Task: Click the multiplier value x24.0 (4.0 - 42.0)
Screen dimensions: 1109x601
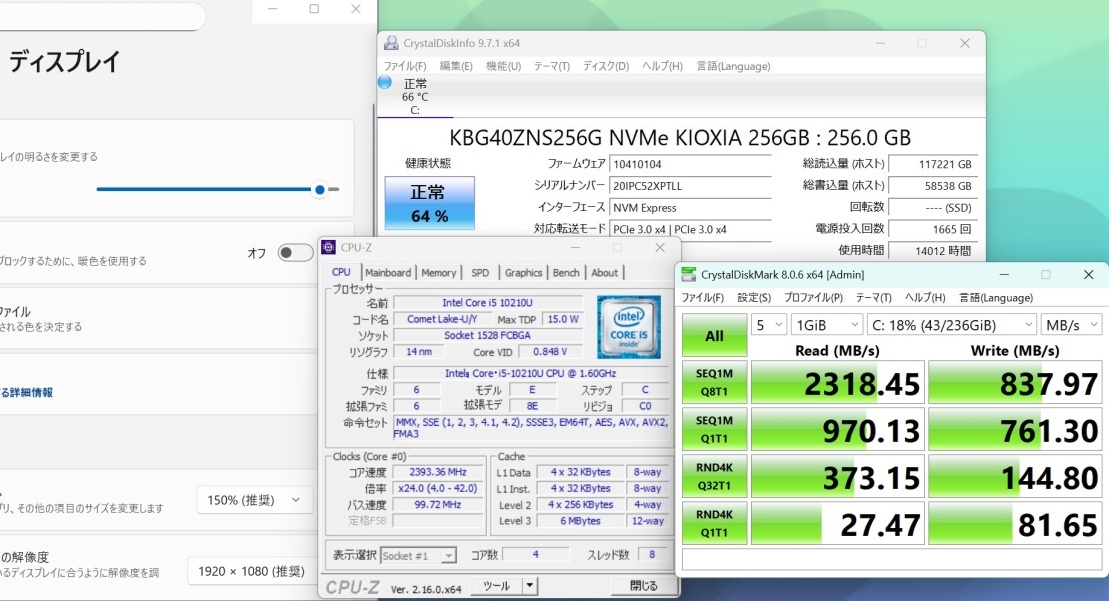Action: click(438, 488)
